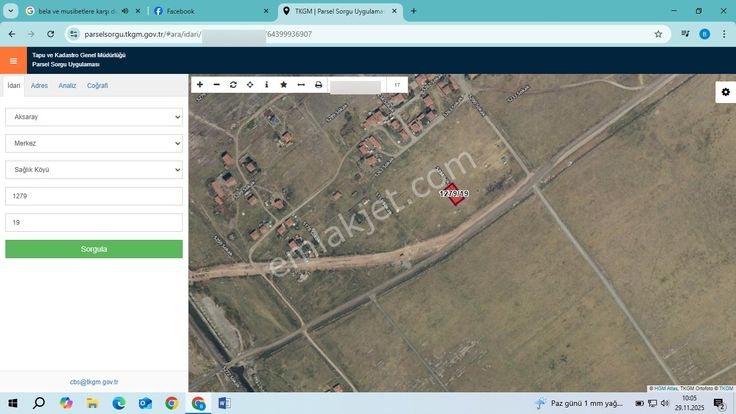Expand the Sağlık Köyü neighborhood dropdown

94,169
